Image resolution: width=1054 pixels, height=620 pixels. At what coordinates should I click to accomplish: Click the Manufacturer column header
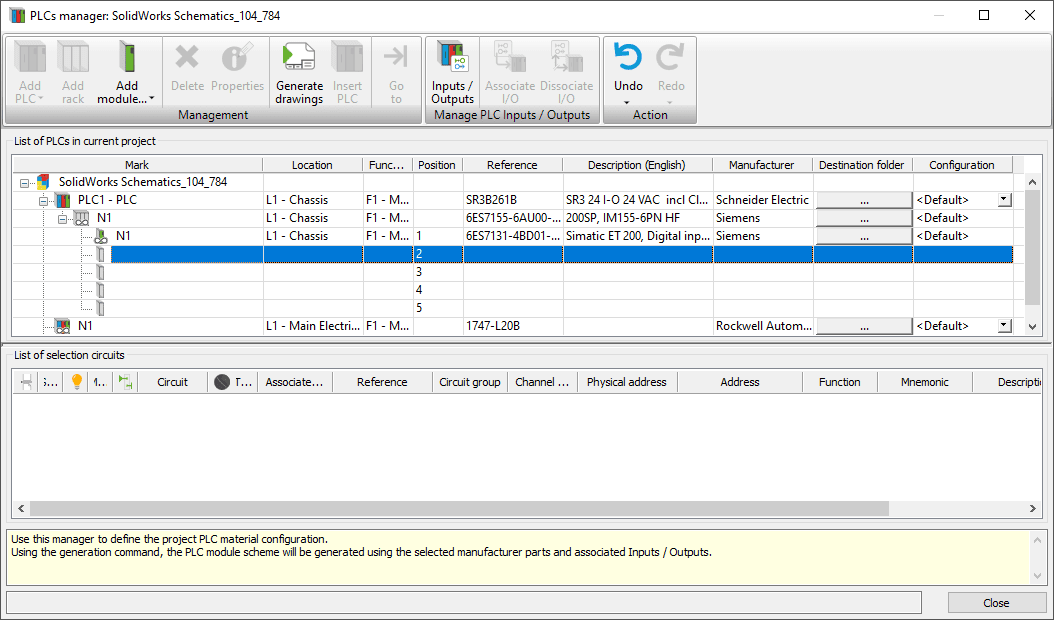point(762,165)
